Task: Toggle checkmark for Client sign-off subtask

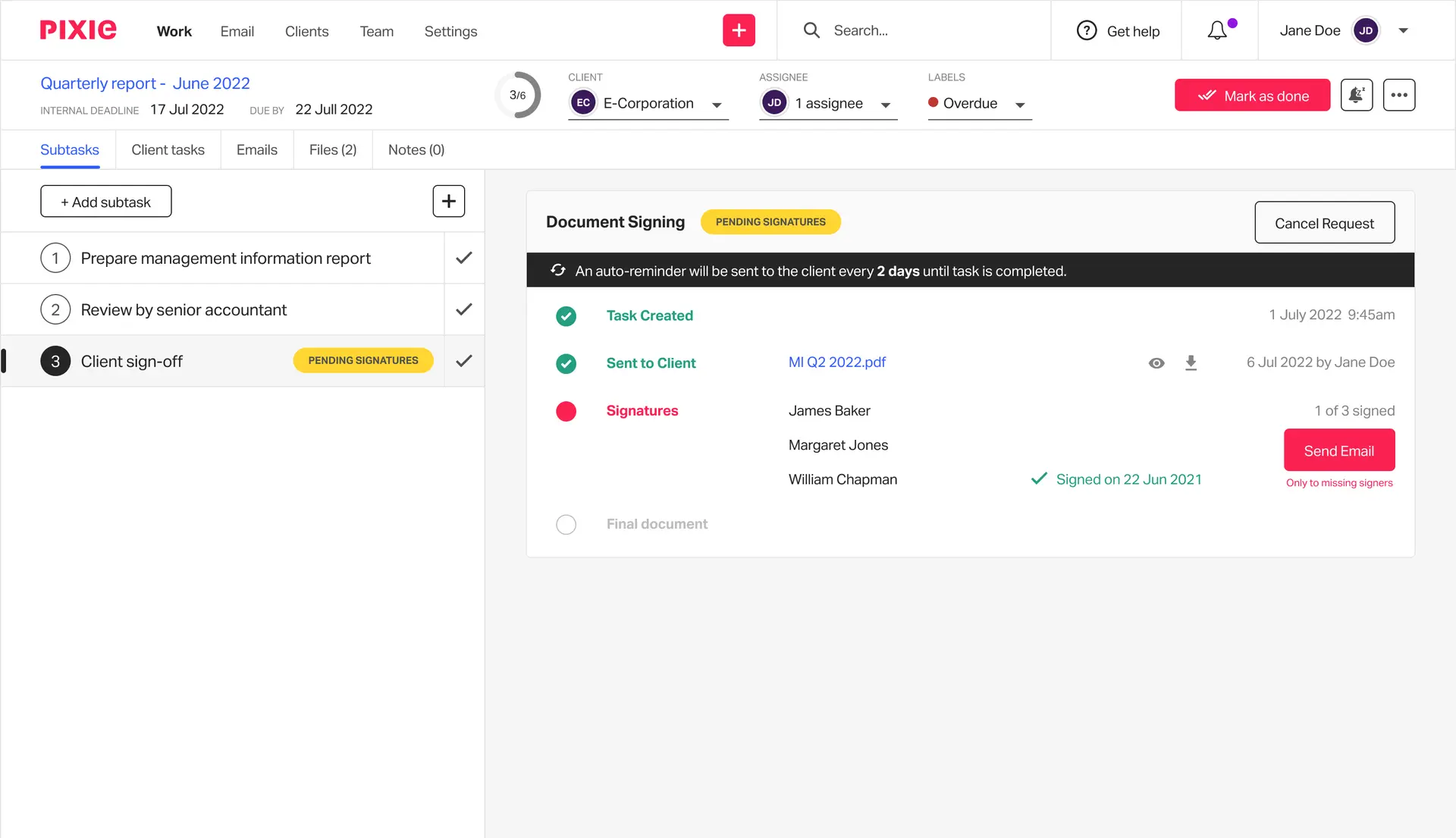Action: 464,361
